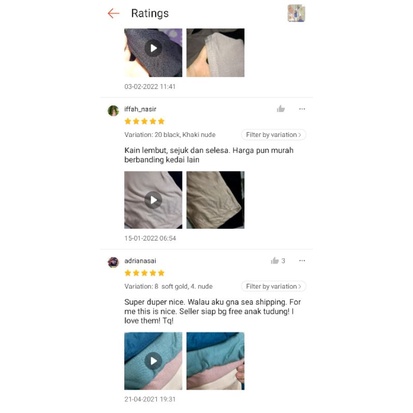Expand Filter by variation for 20 black, Khaki nude
Image resolution: width=413 pixels, height=413 pixels.
pos(273,135)
